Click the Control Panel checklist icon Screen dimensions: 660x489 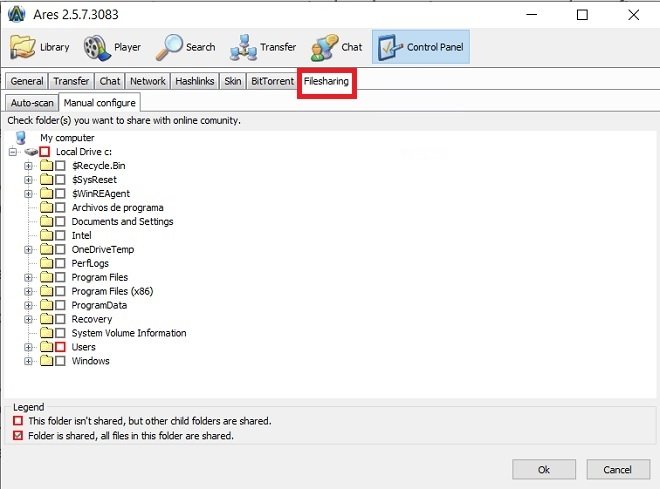pos(390,47)
